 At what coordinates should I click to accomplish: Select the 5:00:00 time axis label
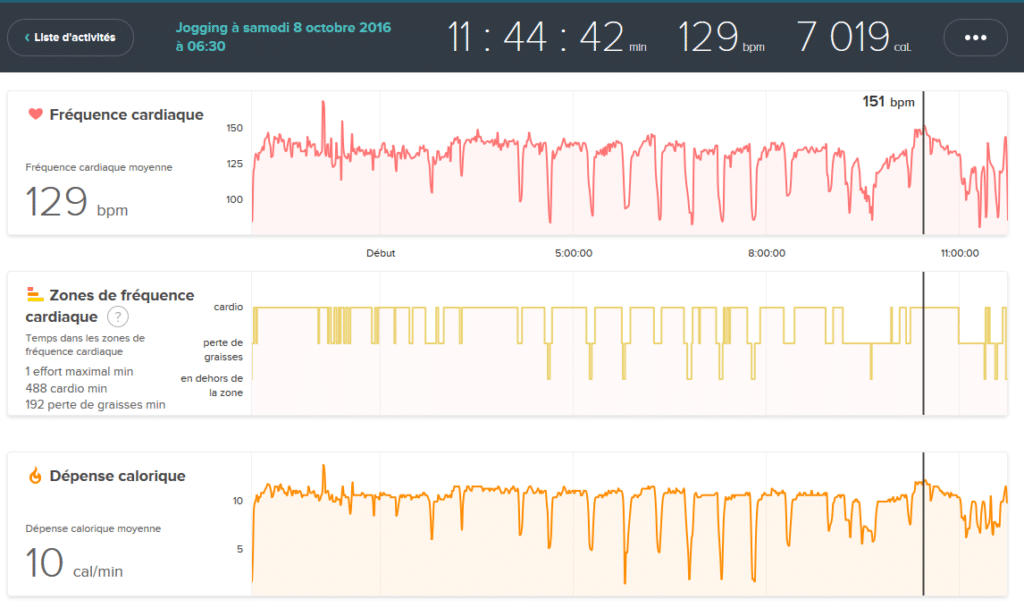[x=573, y=254]
